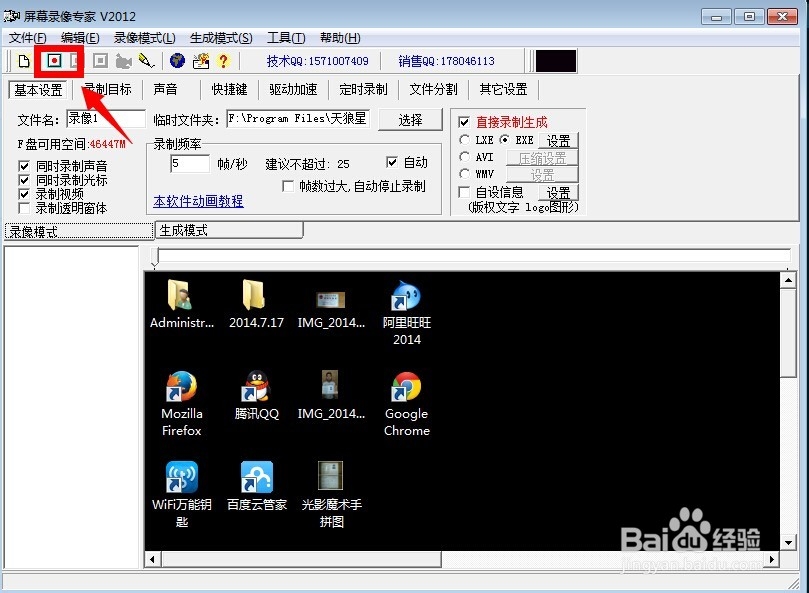The height and width of the screenshot is (593, 809).
Task: Click the black preview box in toolbar
Action: [556, 61]
